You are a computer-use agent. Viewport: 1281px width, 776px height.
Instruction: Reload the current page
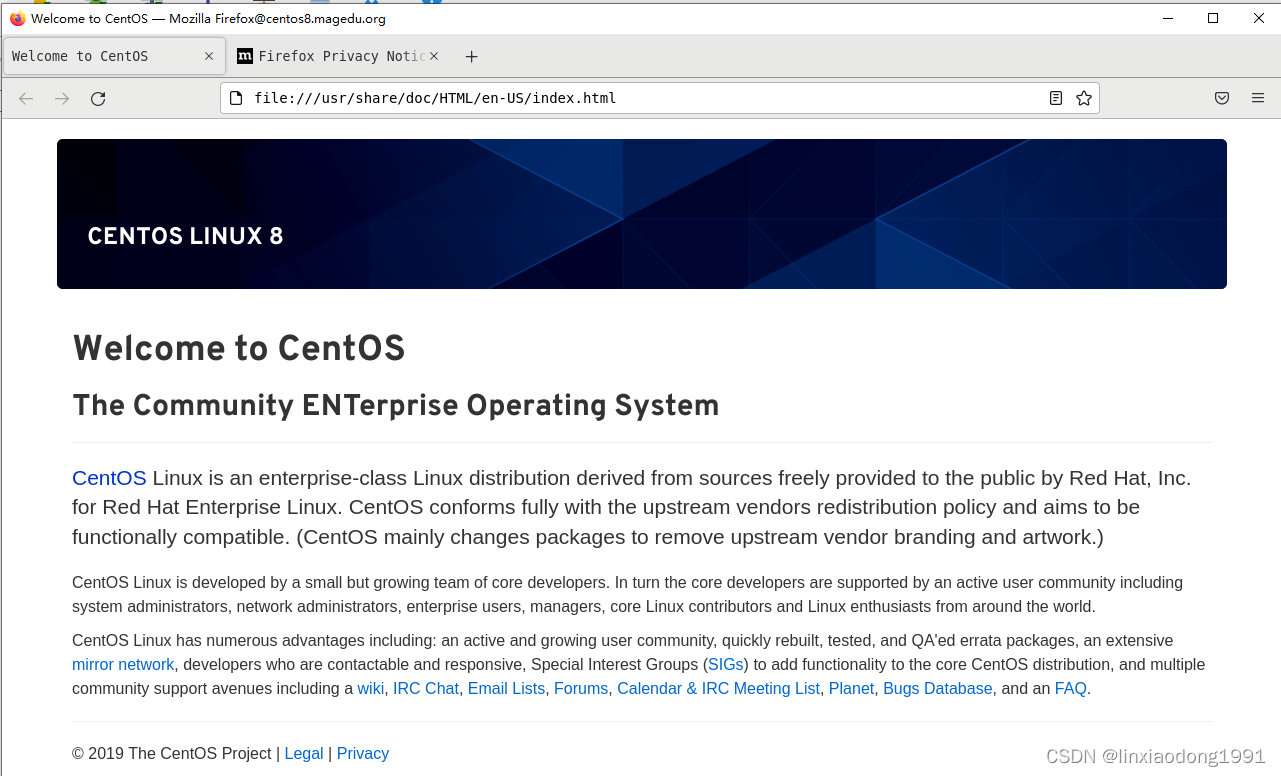(98, 98)
